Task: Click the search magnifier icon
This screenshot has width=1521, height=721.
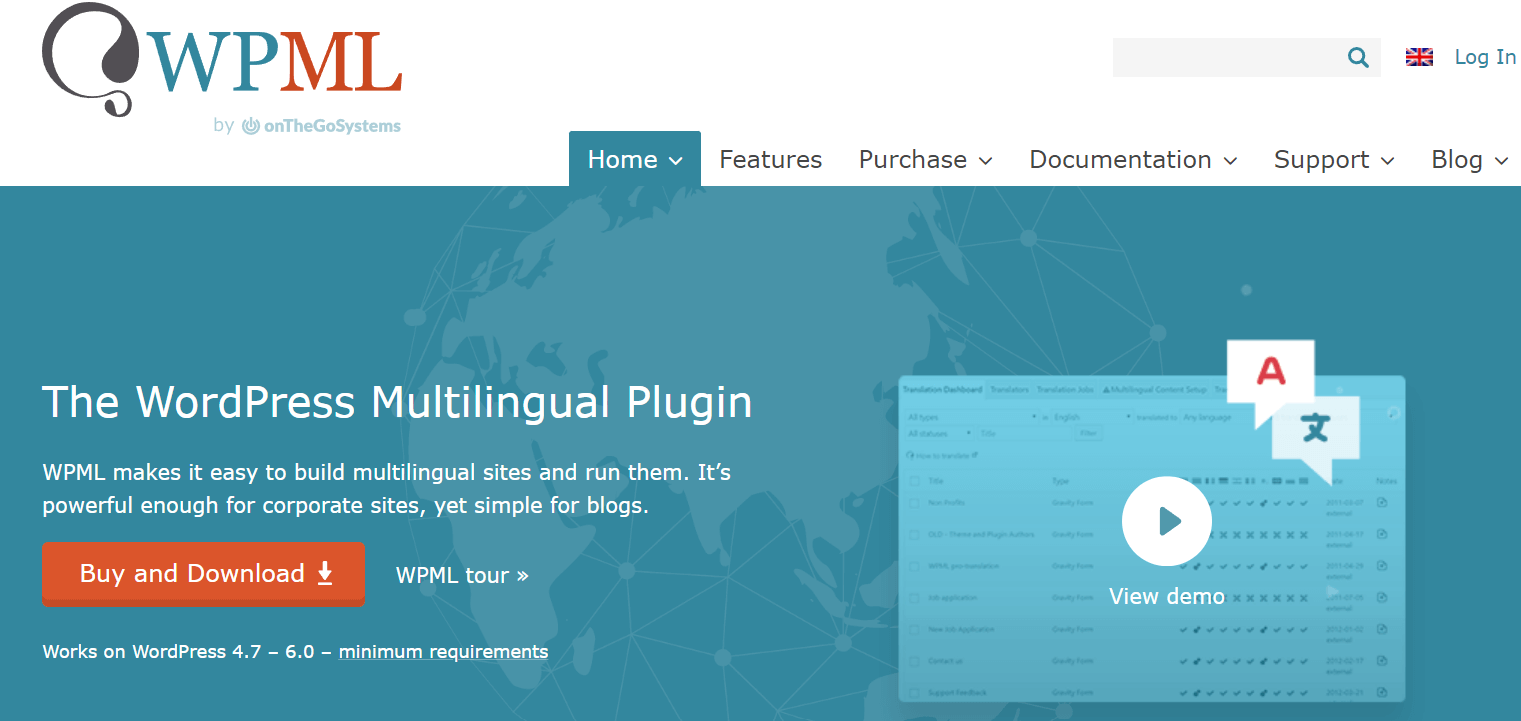Action: (x=1357, y=57)
